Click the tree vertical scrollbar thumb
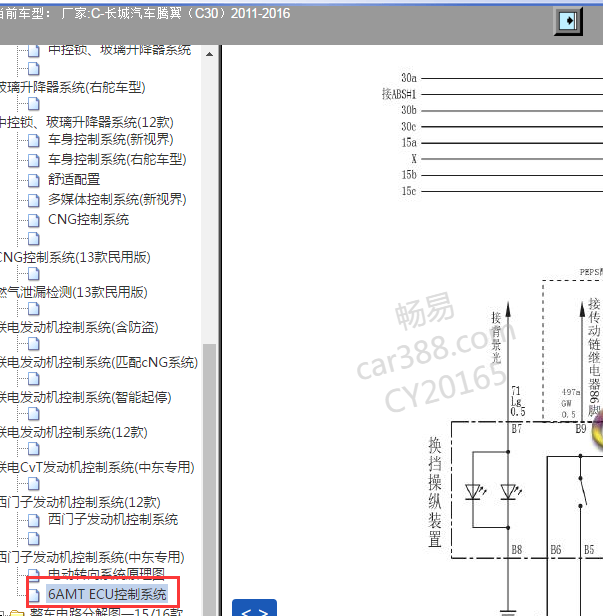 [x=210, y=479]
